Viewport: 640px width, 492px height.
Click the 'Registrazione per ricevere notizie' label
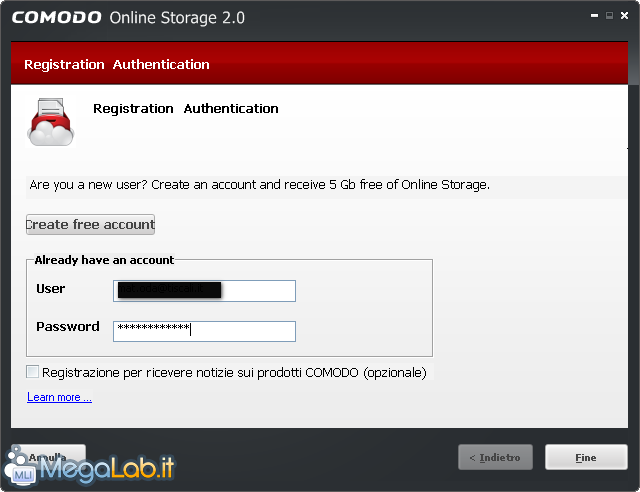234,372
